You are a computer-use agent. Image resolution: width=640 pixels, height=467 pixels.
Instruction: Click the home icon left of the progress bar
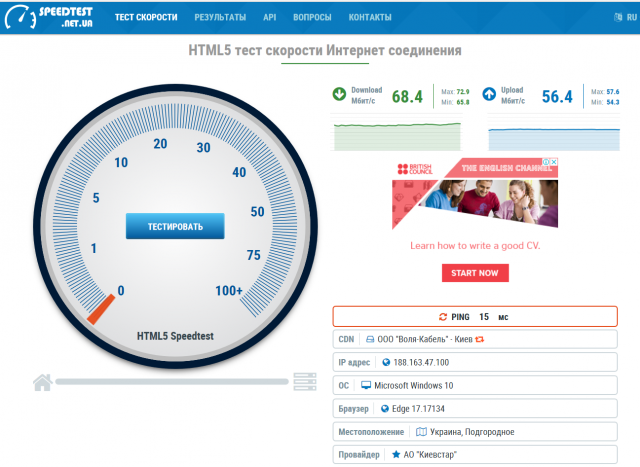42,381
